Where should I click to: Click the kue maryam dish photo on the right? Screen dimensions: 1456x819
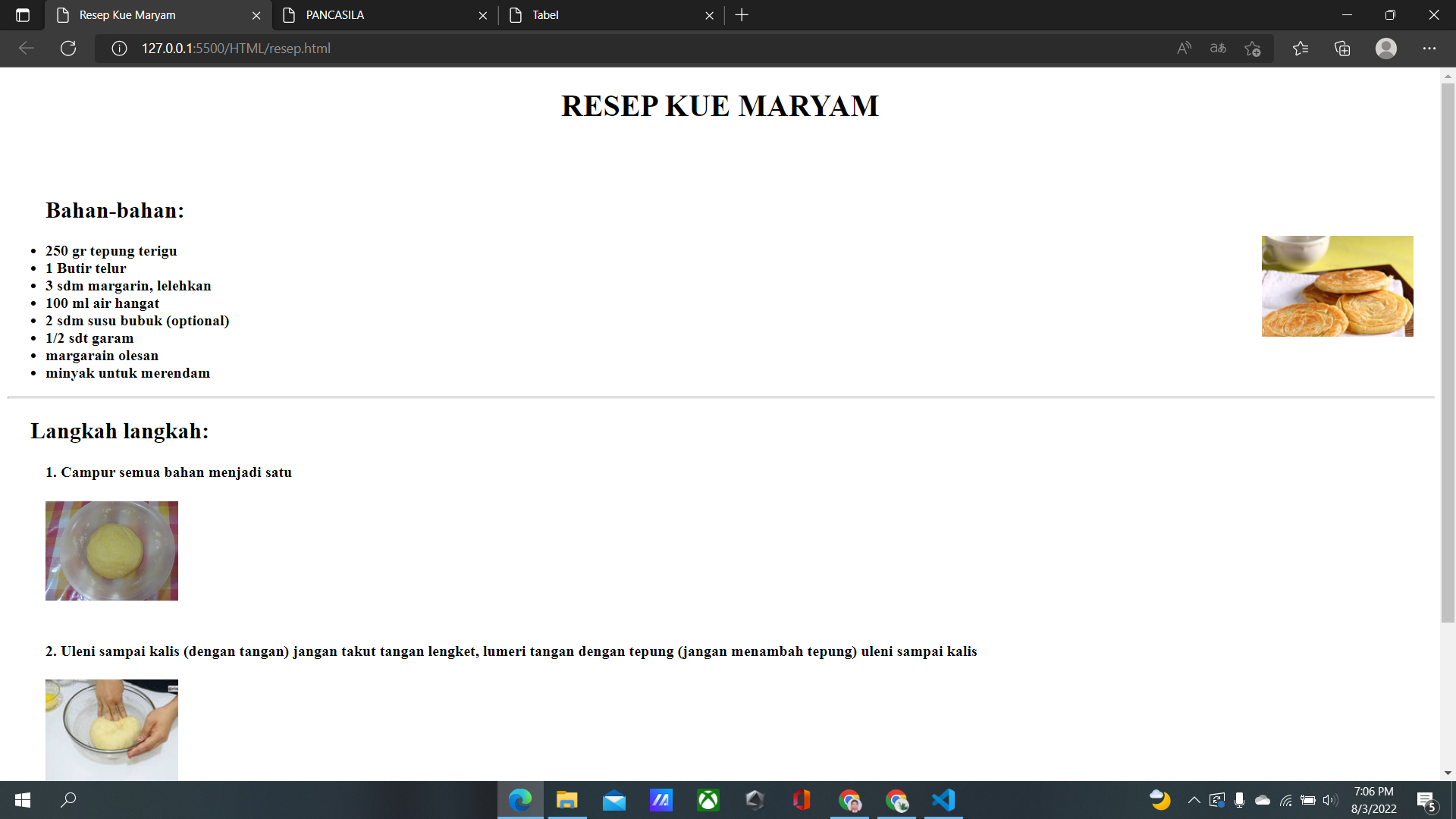[1337, 286]
